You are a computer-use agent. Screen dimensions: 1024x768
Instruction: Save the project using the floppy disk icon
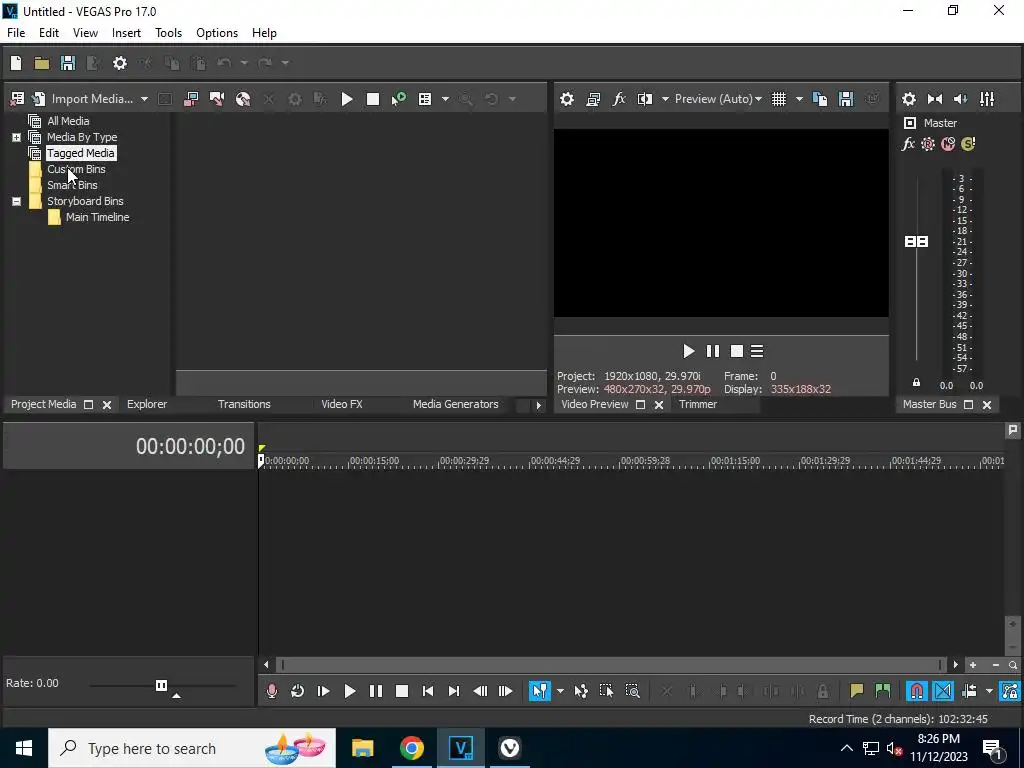pos(68,63)
